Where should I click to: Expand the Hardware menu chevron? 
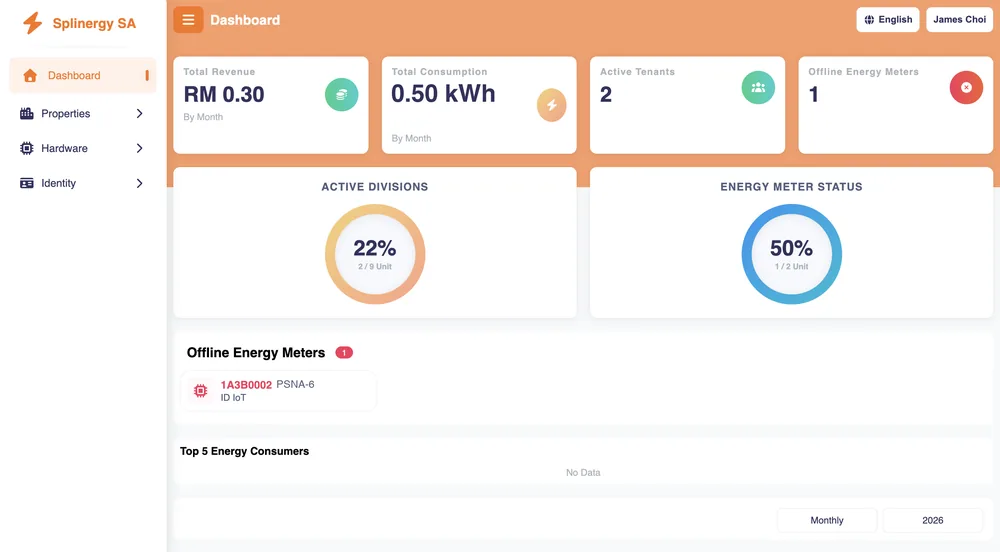(x=140, y=149)
